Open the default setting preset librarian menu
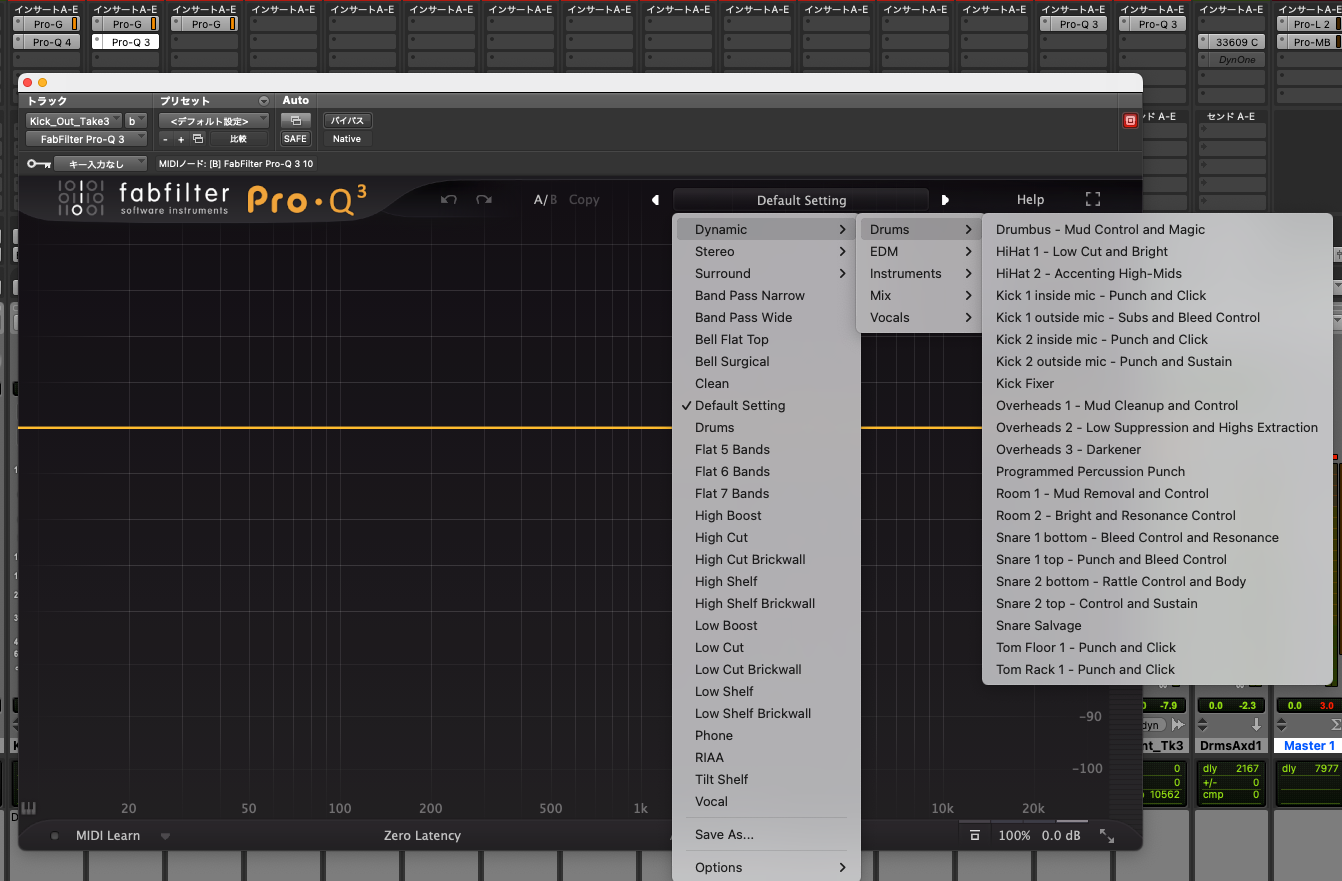 (x=214, y=121)
